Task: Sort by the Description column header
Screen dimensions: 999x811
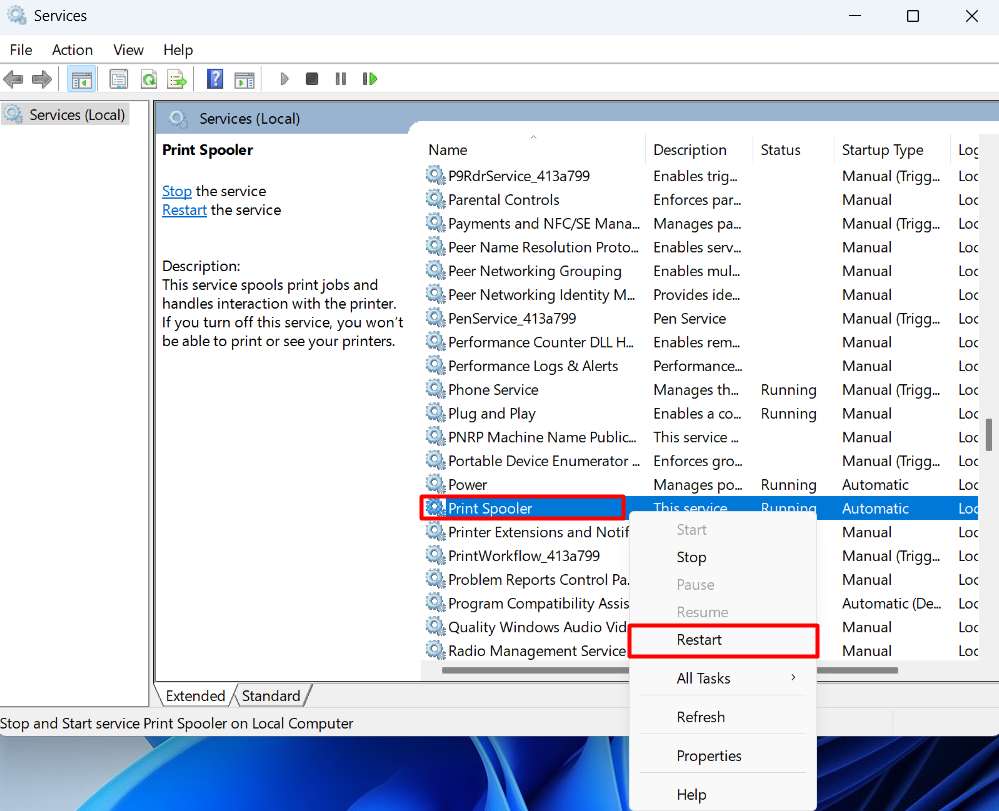Action: [x=699, y=150]
